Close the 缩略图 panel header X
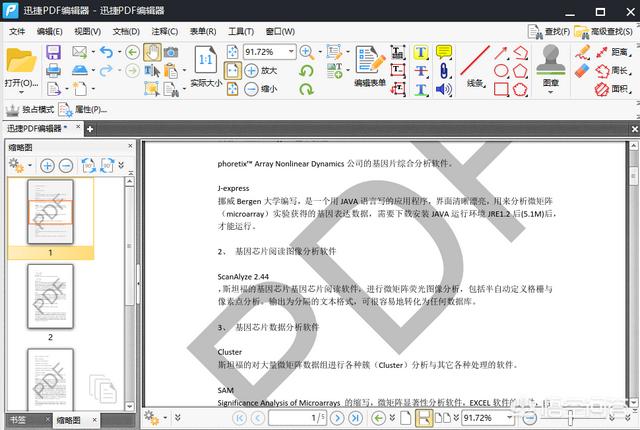 point(130,146)
